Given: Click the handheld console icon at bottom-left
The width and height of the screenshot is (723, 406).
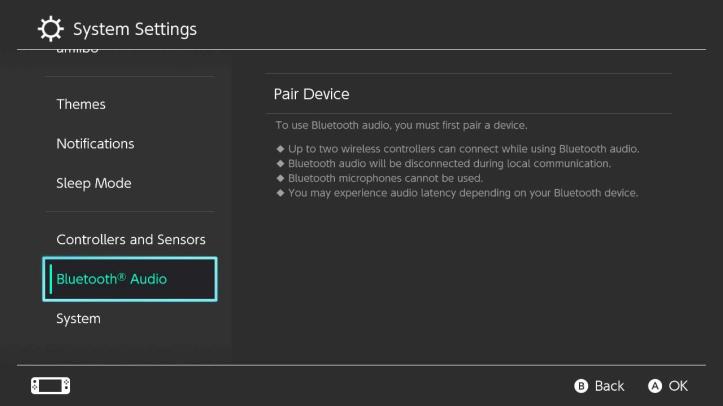Looking at the screenshot, I should tap(51, 385).
